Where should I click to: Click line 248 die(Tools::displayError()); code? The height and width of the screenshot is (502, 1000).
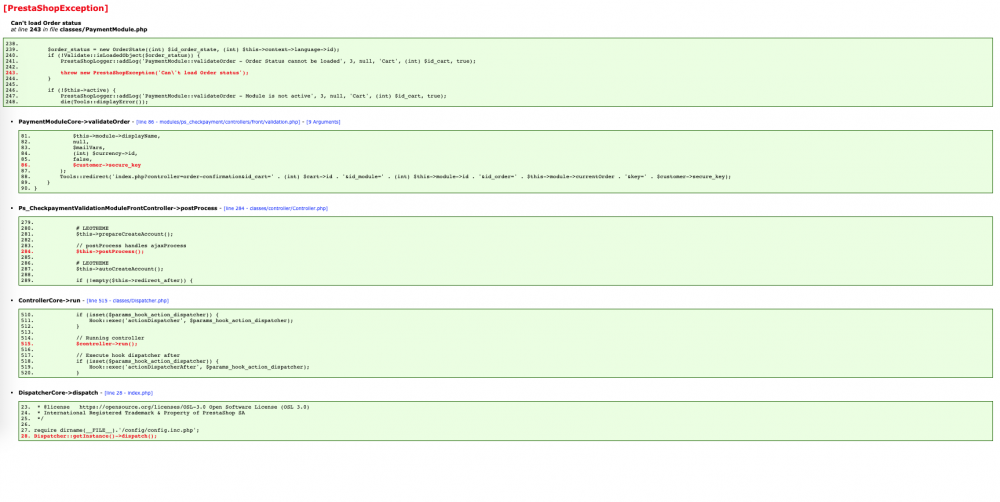click(104, 102)
